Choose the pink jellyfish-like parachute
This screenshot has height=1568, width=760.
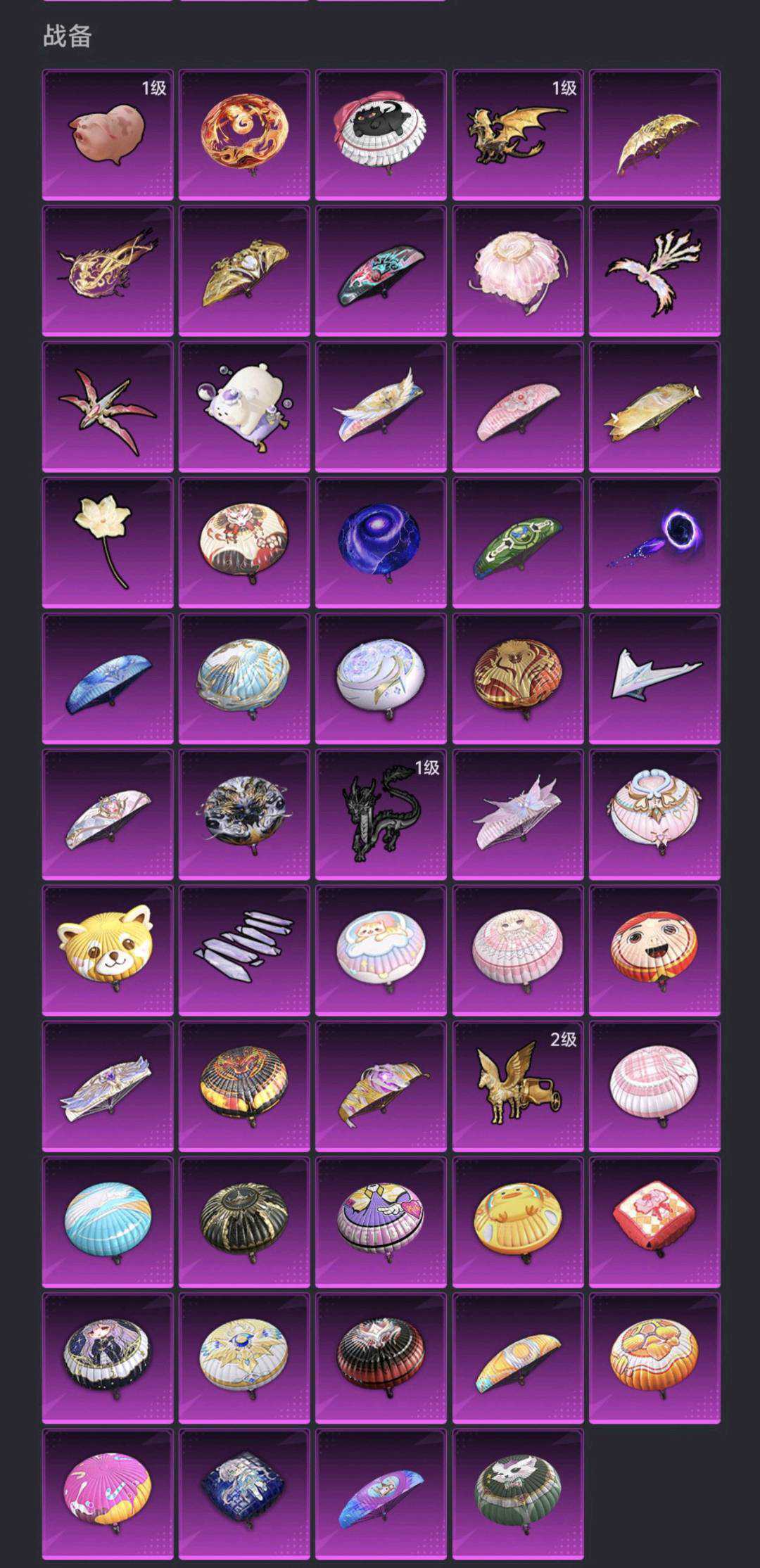point(518,271)
